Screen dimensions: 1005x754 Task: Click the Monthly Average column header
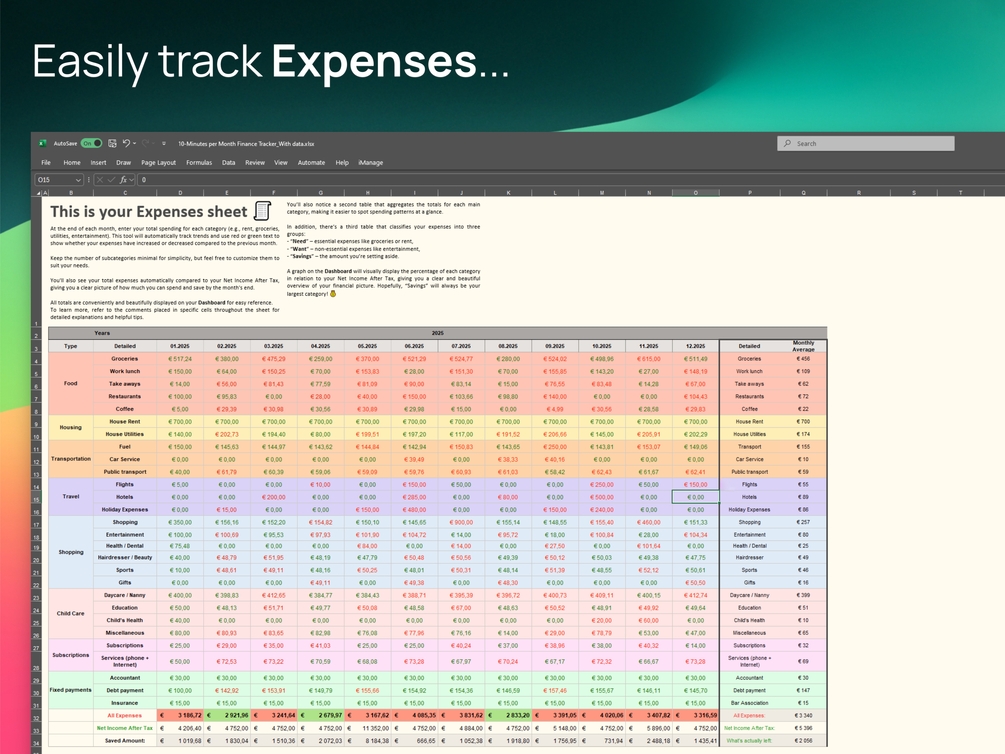(803, 346)
